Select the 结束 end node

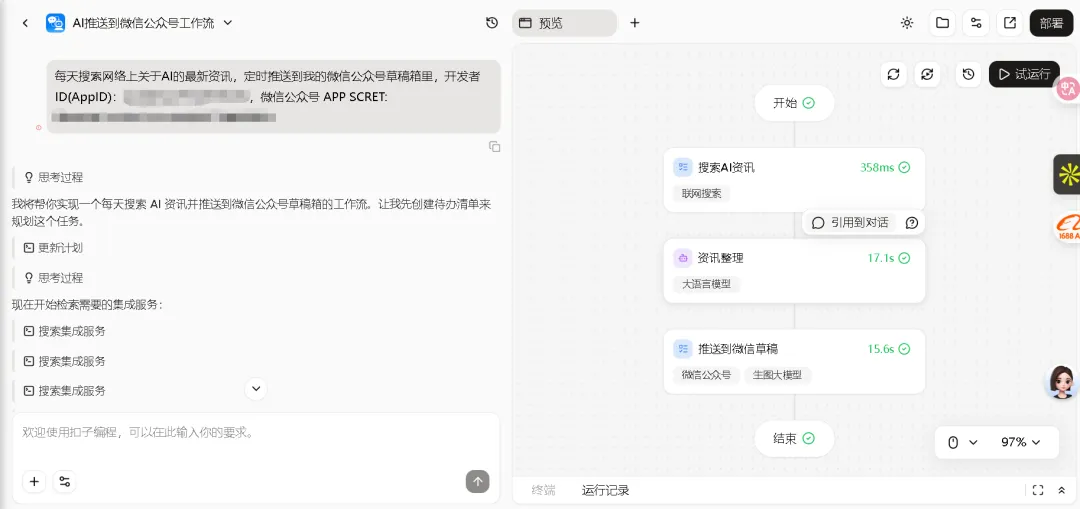pos(794,439)
